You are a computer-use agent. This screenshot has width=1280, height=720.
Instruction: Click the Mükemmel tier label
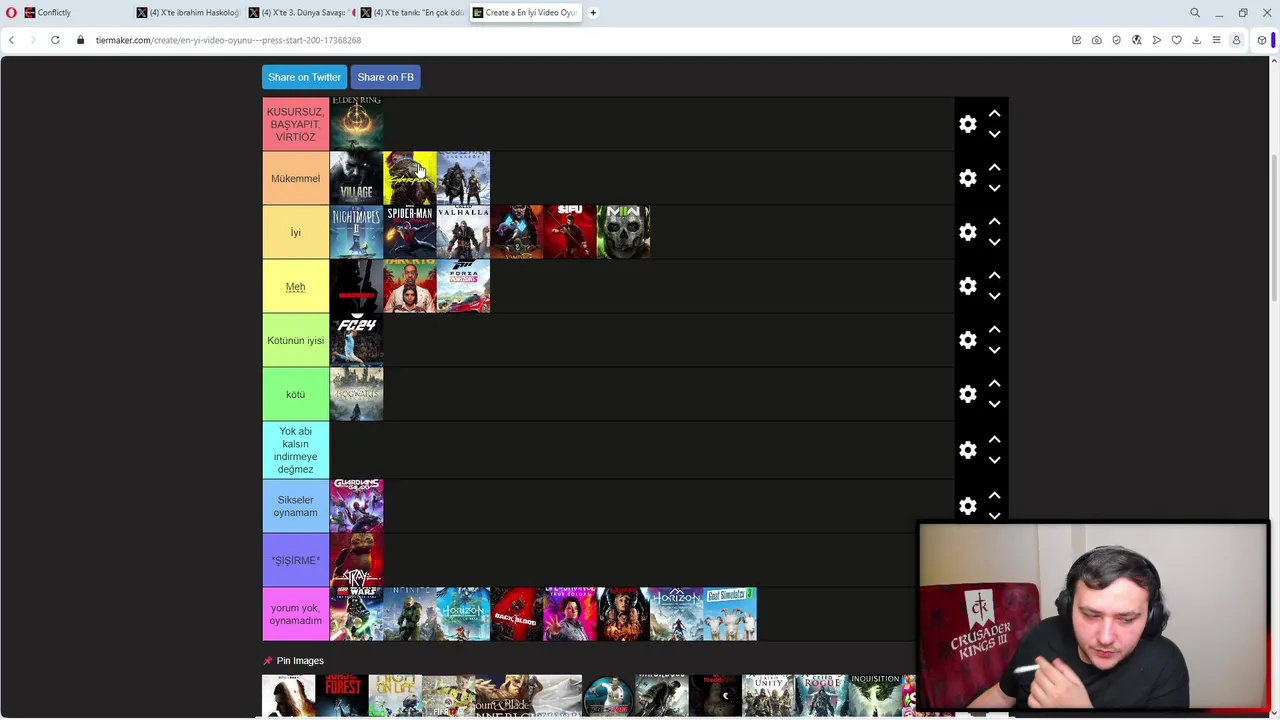[x=296, y=178]
